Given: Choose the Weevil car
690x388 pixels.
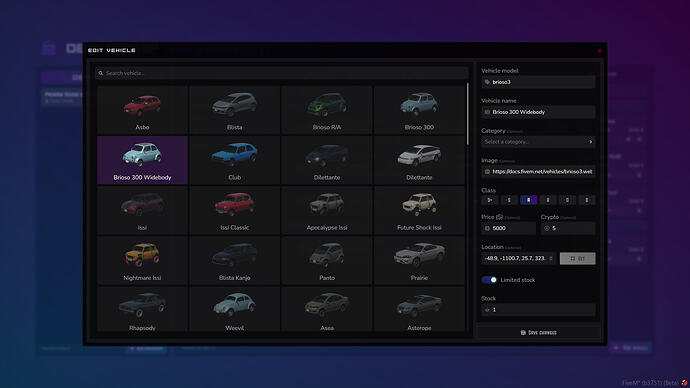Looking at the screenshot, I should pyautogui.click(x=235, y=309).
